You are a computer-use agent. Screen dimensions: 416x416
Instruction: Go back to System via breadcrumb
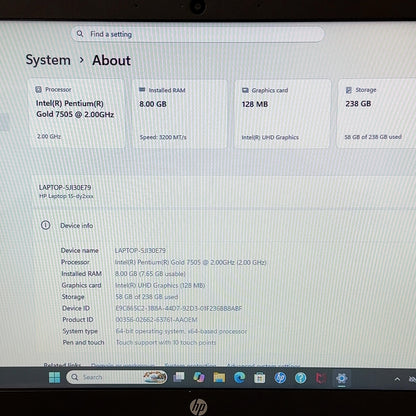(x=48, y=60)
